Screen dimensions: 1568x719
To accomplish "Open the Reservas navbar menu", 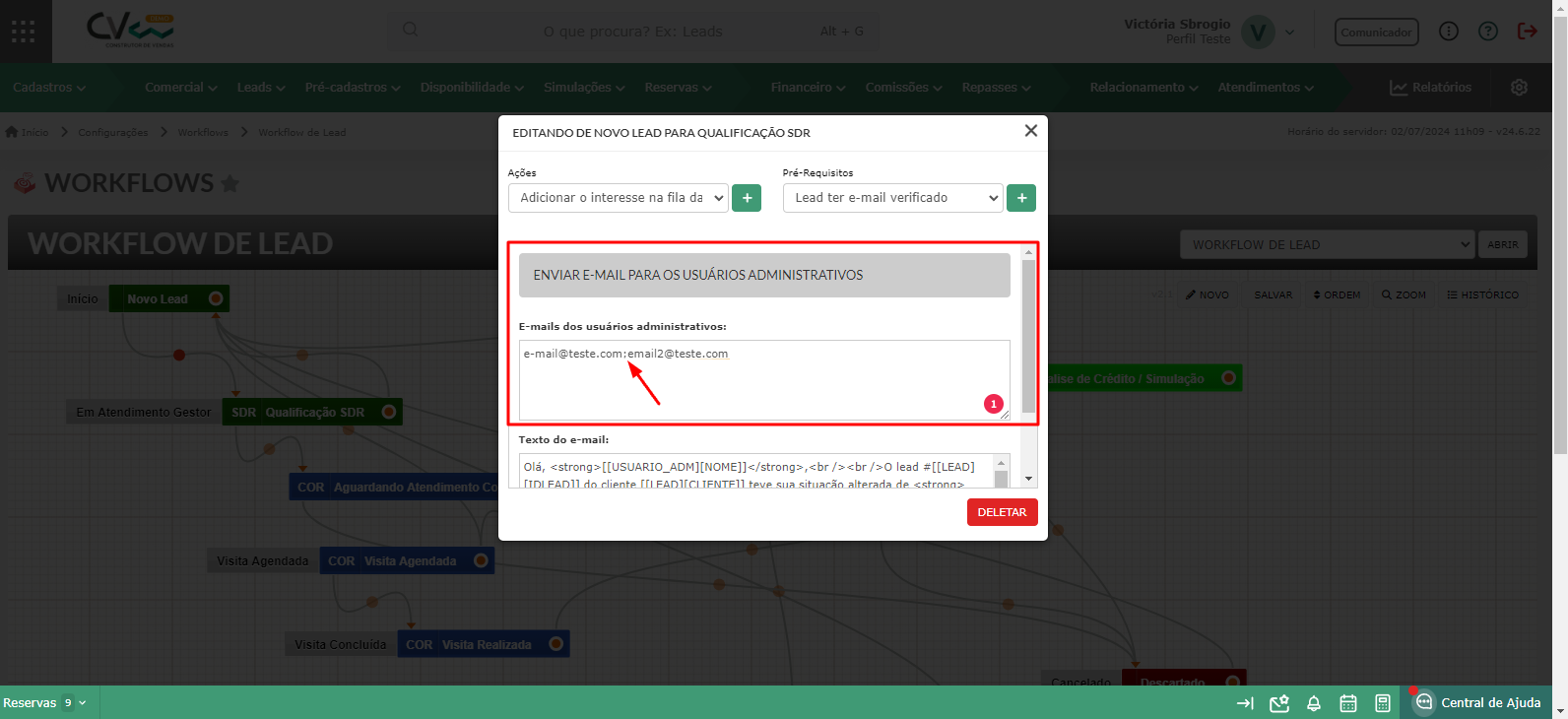I will (x=678, y=88).
